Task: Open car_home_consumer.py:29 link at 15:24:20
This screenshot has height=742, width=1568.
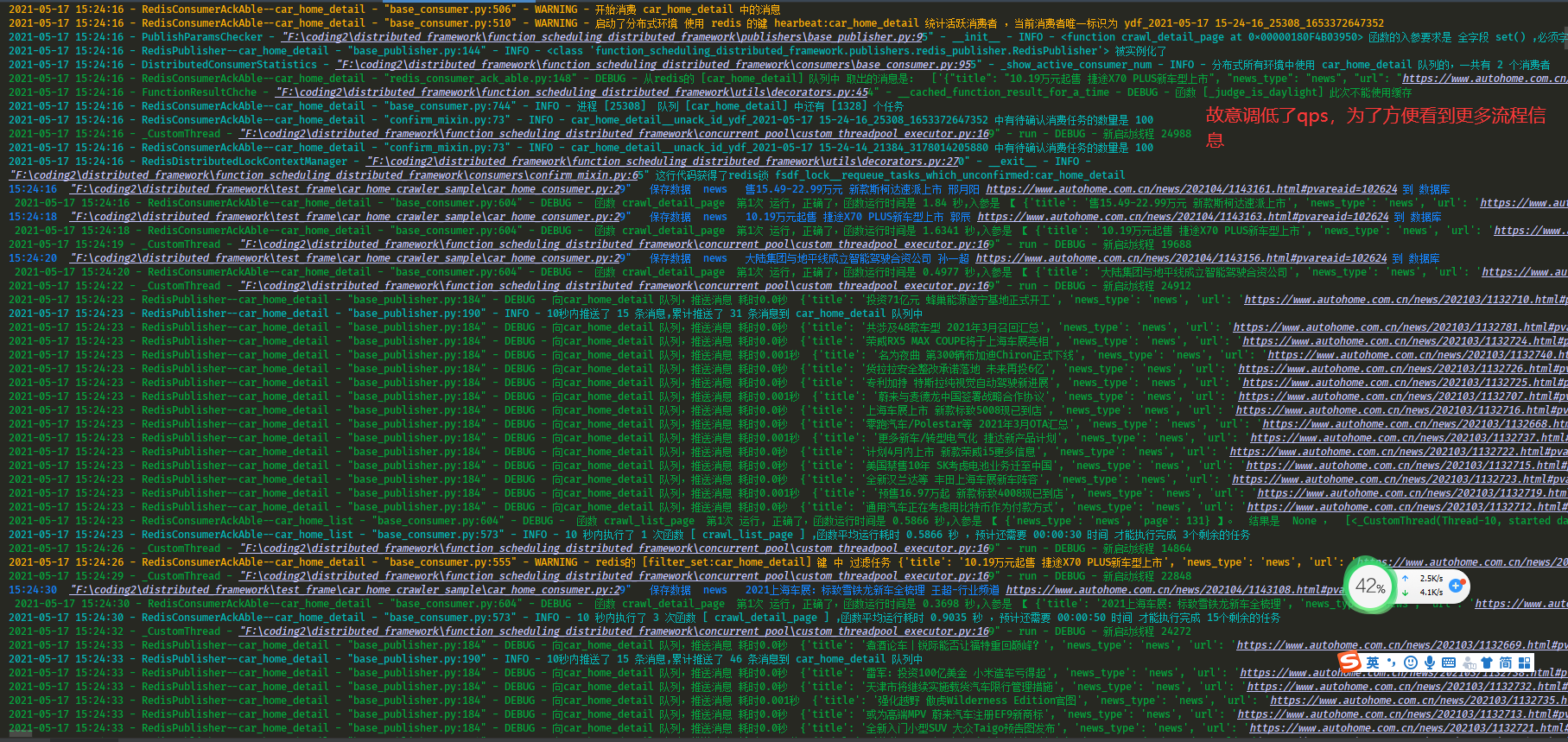Action: [x=346, y=258]
